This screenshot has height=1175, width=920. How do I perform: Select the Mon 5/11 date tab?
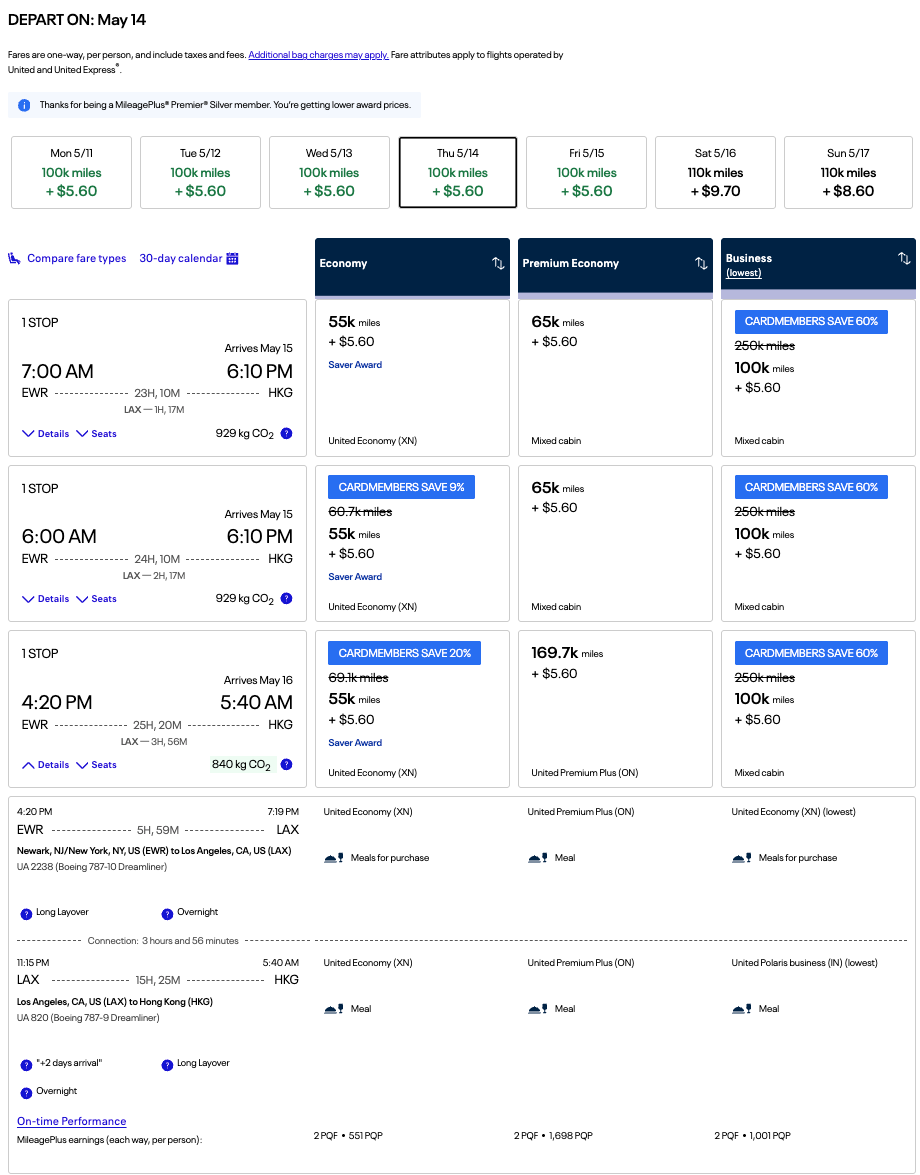[71, 172]
